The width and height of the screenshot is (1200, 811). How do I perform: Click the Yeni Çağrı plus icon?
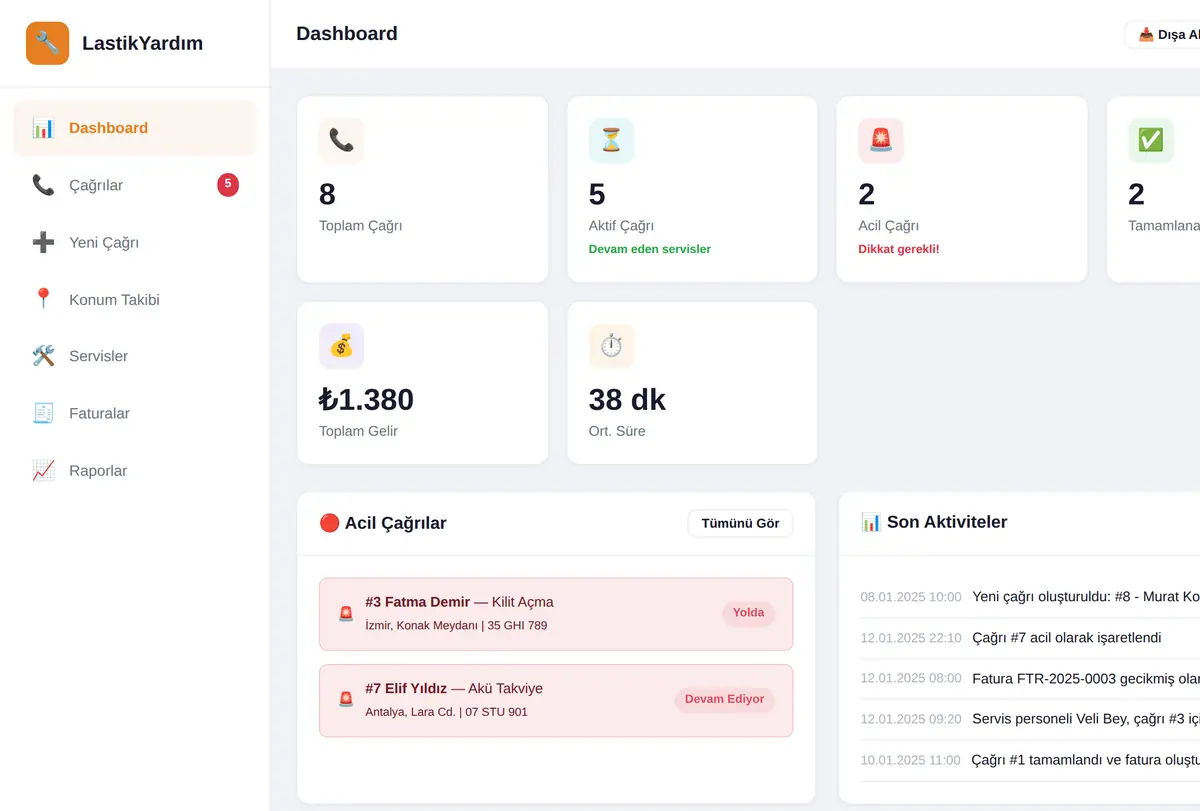click(x=43, y=242)
